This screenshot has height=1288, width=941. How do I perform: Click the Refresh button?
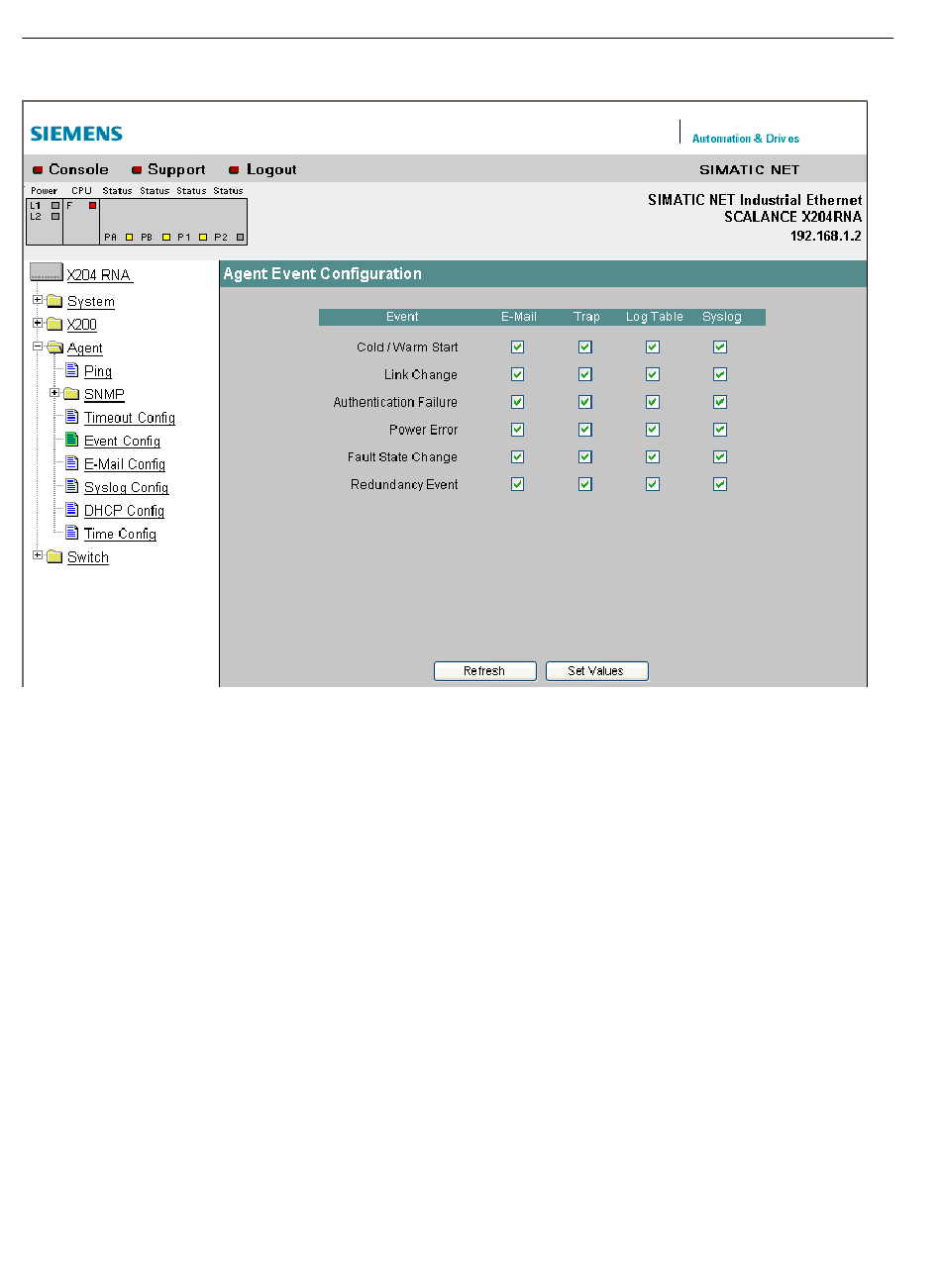click(485, 671)
